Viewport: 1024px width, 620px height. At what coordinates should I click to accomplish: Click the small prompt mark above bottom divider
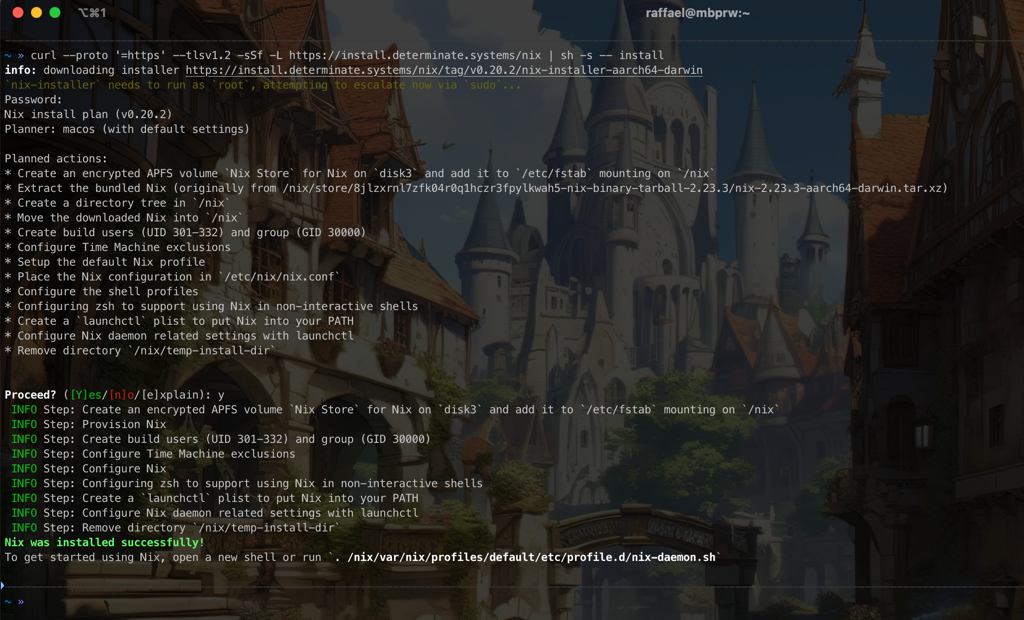pyautogui.click(x=3, y=585)
